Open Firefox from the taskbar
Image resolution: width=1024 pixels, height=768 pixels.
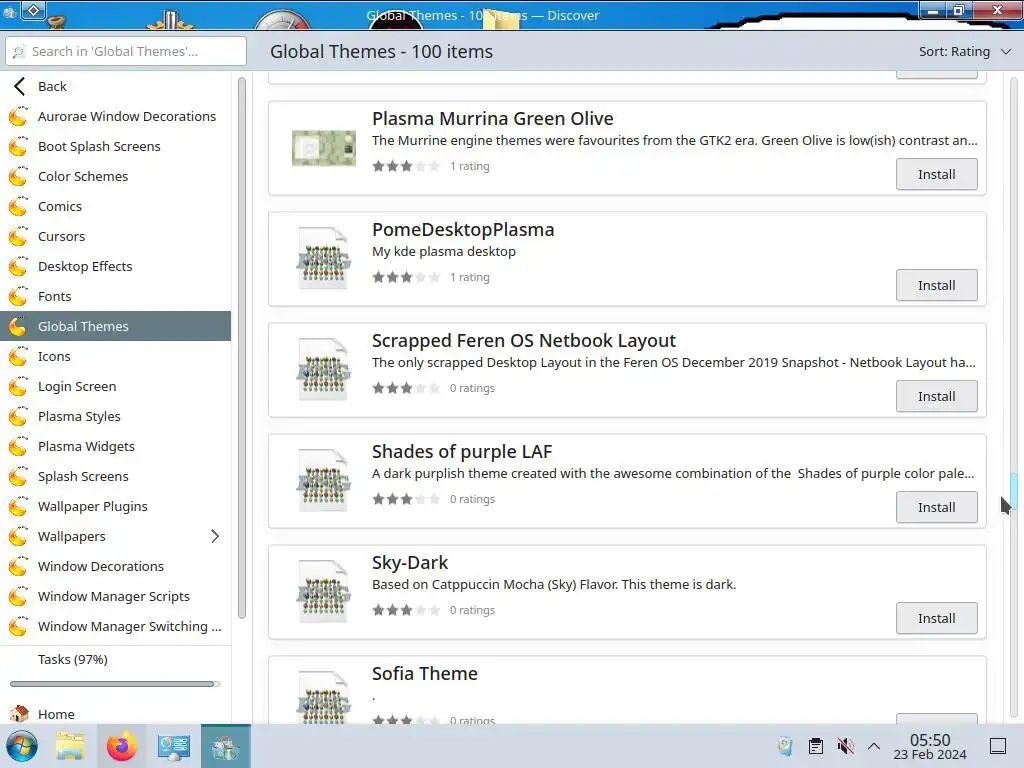click(122, 746)
